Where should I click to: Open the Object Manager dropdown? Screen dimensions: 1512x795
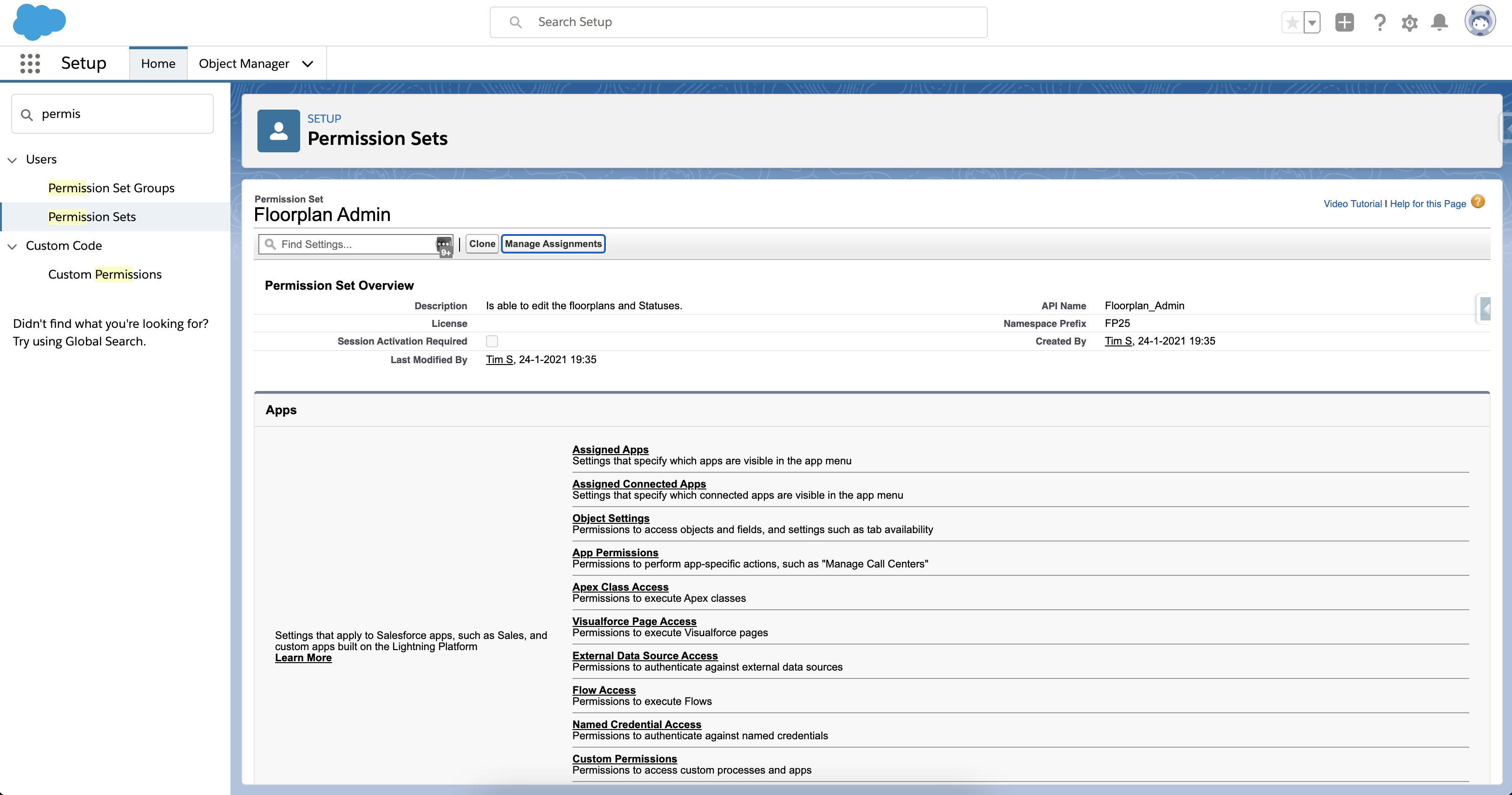pyautogui.click(x=308, y=63)
